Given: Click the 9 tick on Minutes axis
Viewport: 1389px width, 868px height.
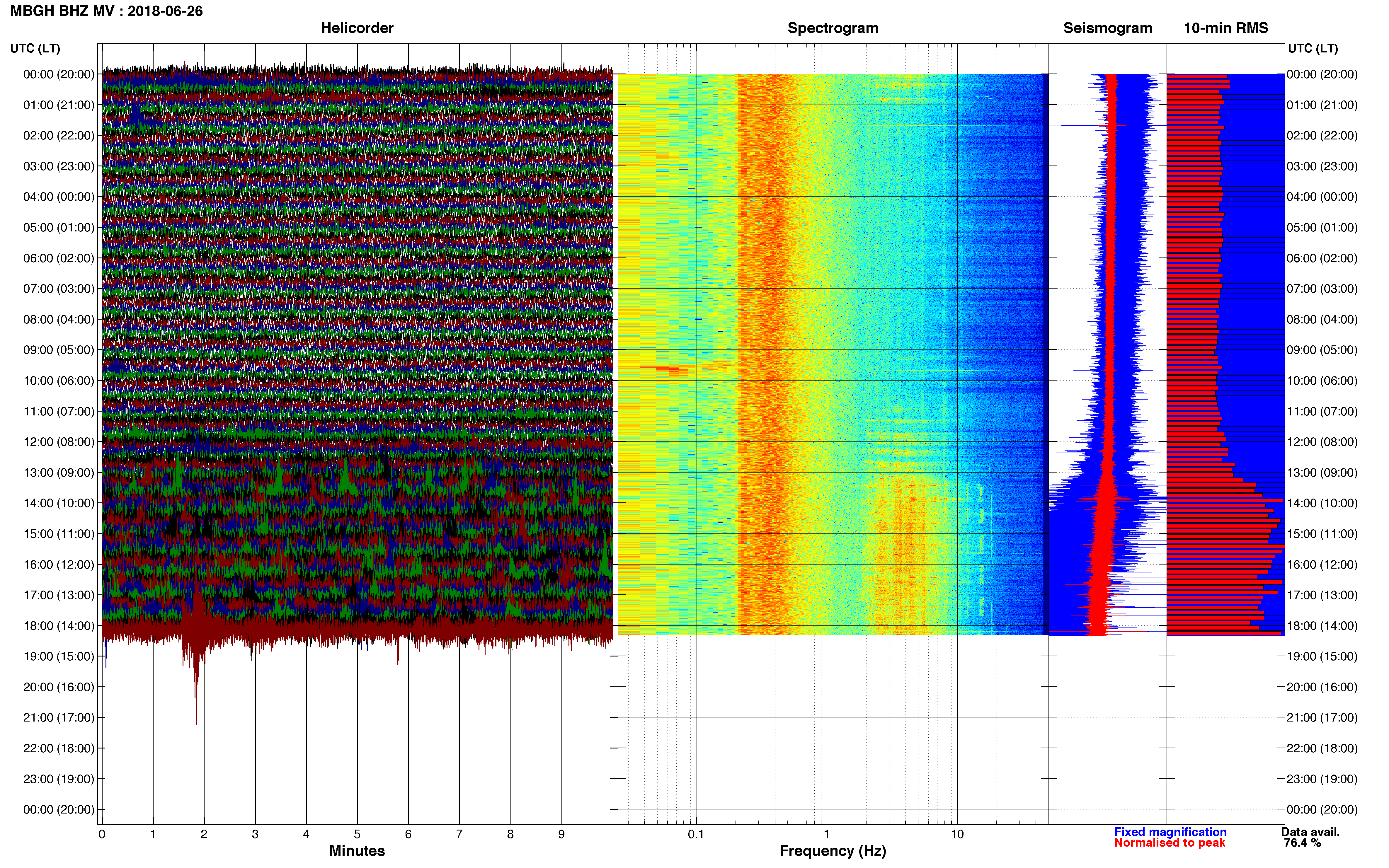Looking at the screenshot, I should (x=561, y=834).
